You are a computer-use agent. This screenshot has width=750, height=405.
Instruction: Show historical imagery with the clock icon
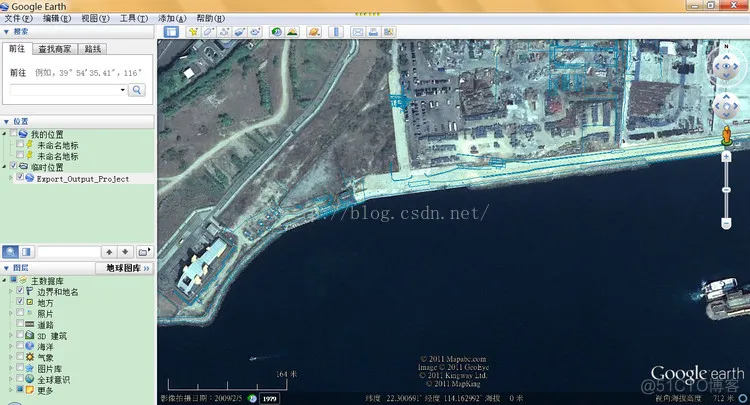[x=276, y=32]
